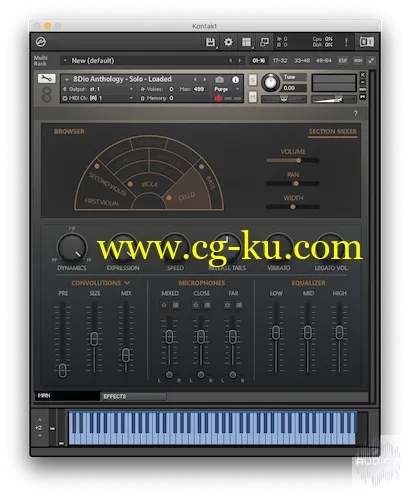The width and height of the screenshot is (410, 496).
Task: Click the KSP script button
Action: click(342, 60)
